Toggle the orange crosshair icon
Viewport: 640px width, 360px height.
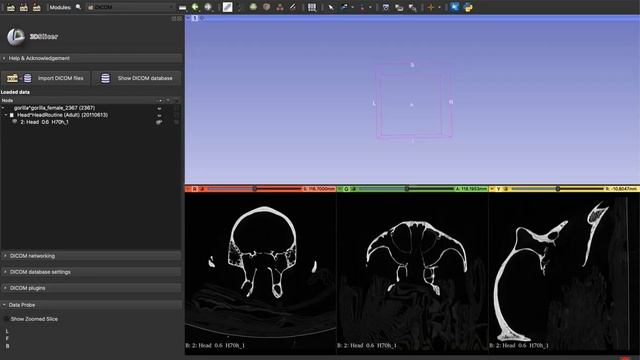[x=431, y=7]
